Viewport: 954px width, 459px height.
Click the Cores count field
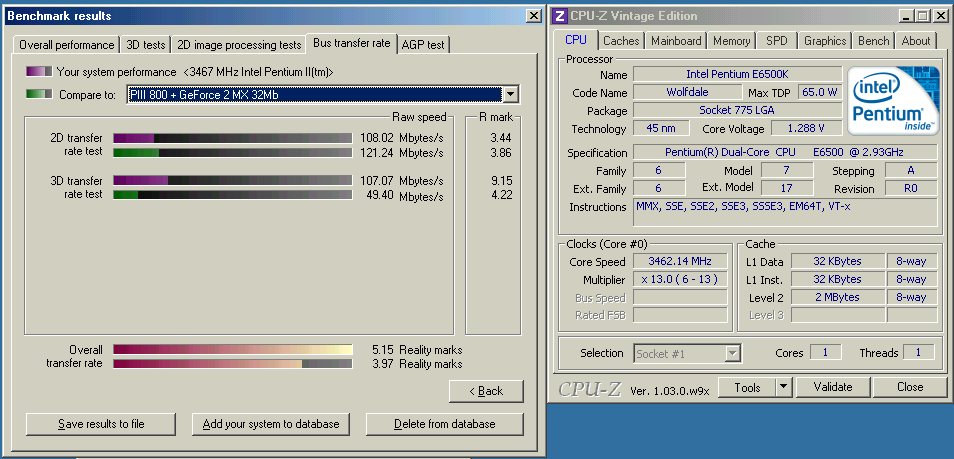coord(825,352)
